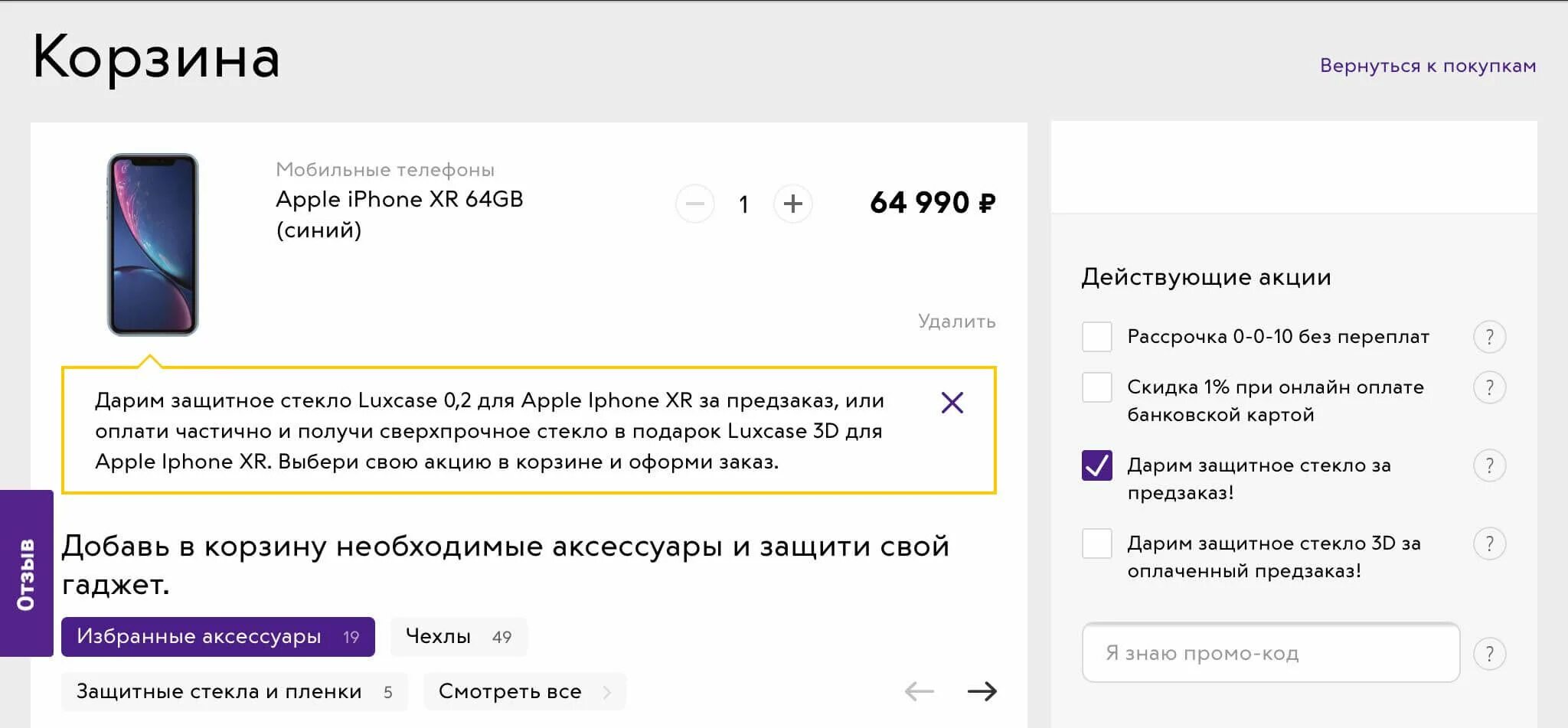The width and height of the screenshot is (1568, 728).
Task: Show previous accessories with left arrow
Action: click(x=920, y=691)
